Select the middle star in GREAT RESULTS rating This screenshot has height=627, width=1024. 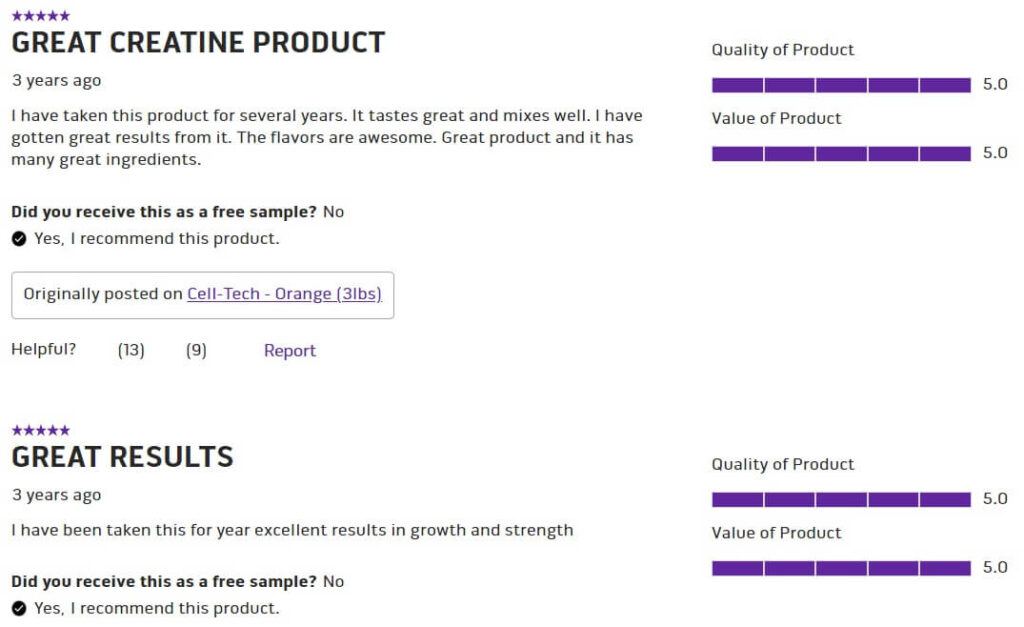(x=39, y=429)
